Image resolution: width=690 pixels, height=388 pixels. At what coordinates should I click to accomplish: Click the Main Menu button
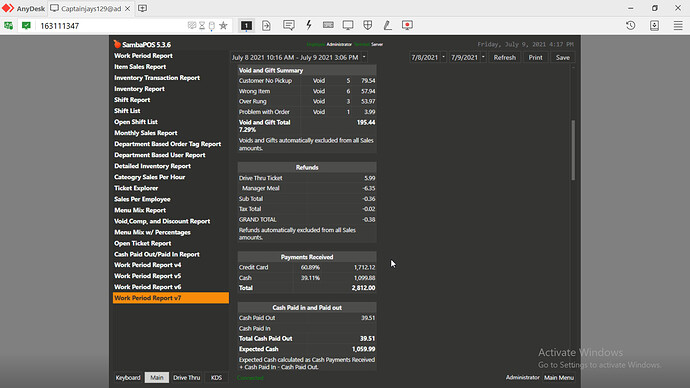click(x=559, y=377)
